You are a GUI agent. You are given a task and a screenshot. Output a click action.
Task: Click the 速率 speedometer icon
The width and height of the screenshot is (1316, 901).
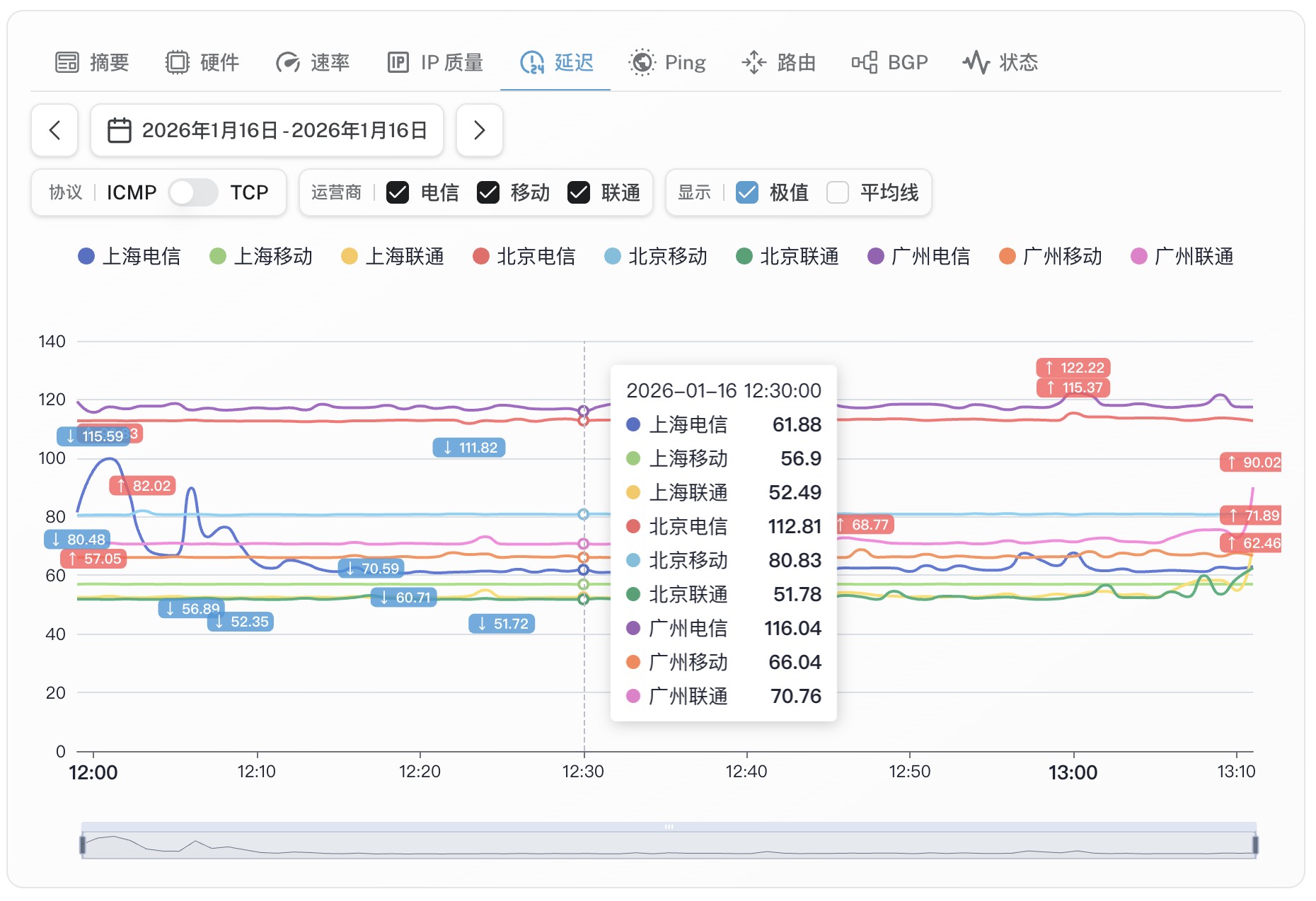click(x=288, y=63)
